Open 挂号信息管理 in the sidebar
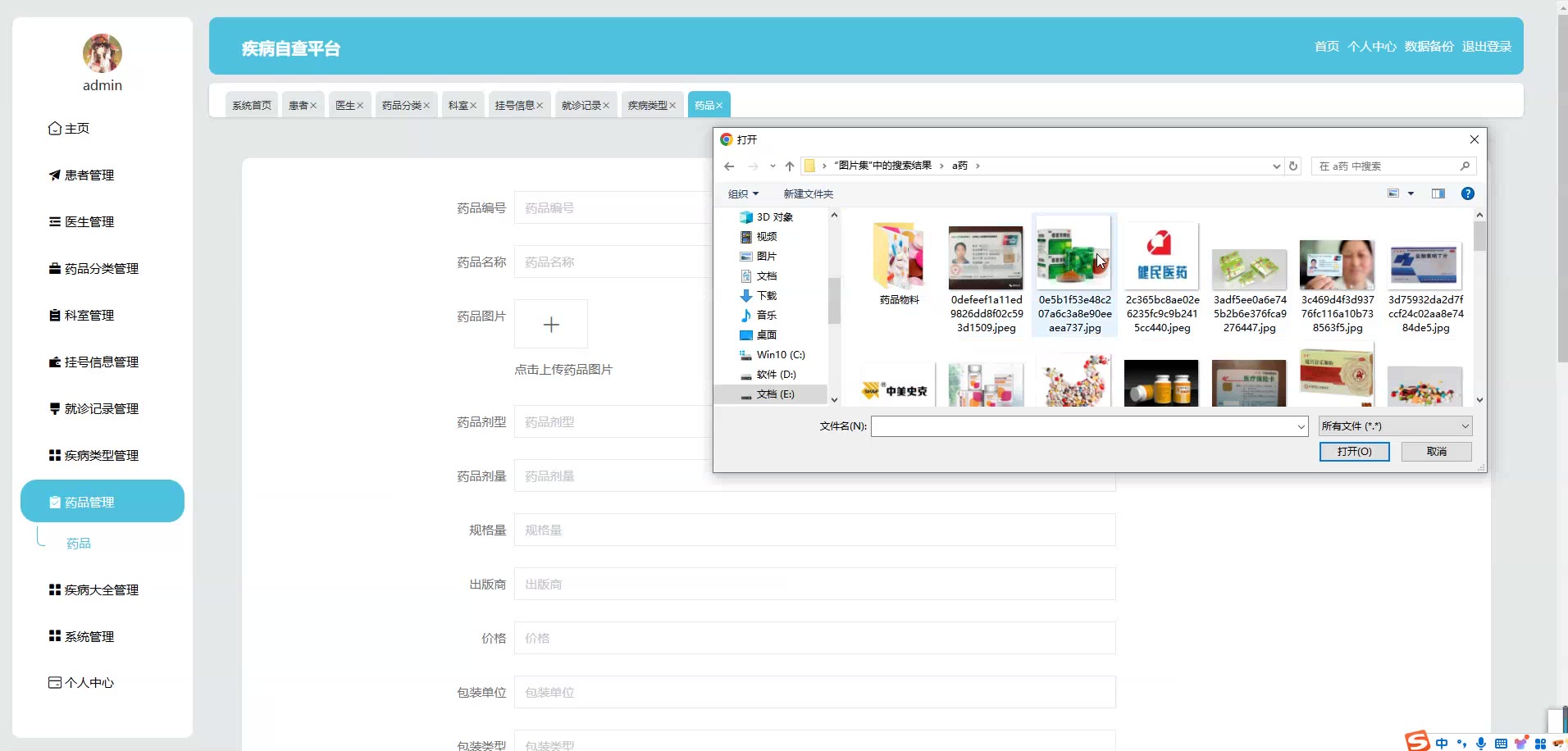1568x751 pixels. point(93,362)
